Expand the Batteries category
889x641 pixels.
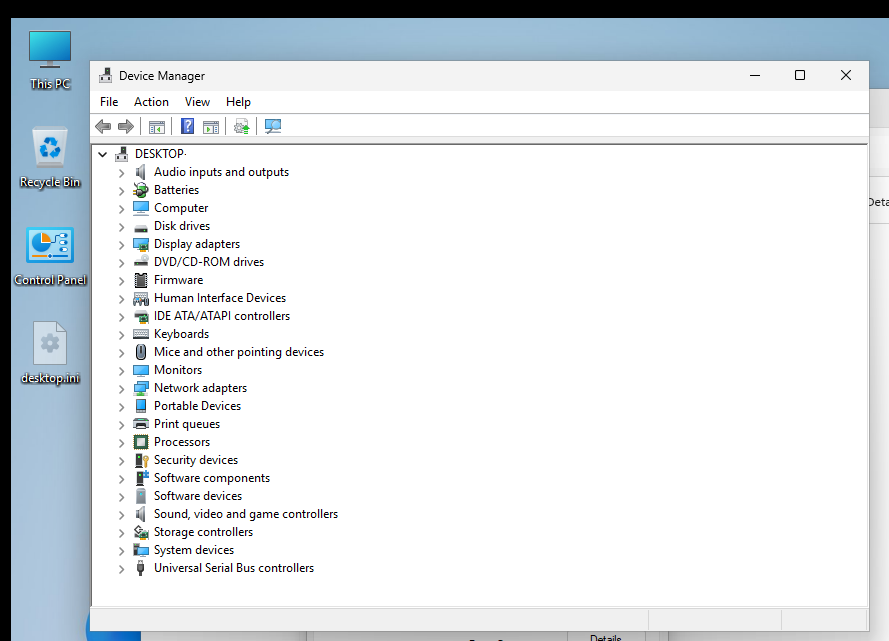tap(121, 191)
